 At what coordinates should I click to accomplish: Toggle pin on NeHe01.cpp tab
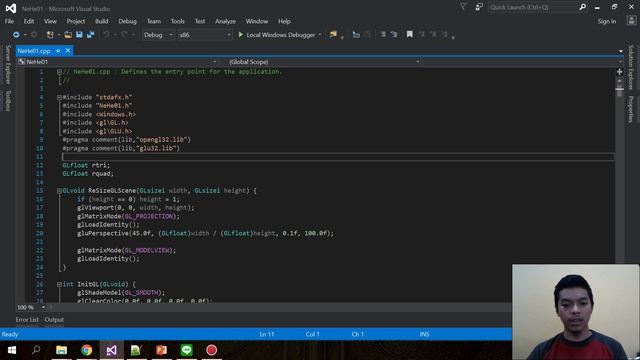[58, 51]
